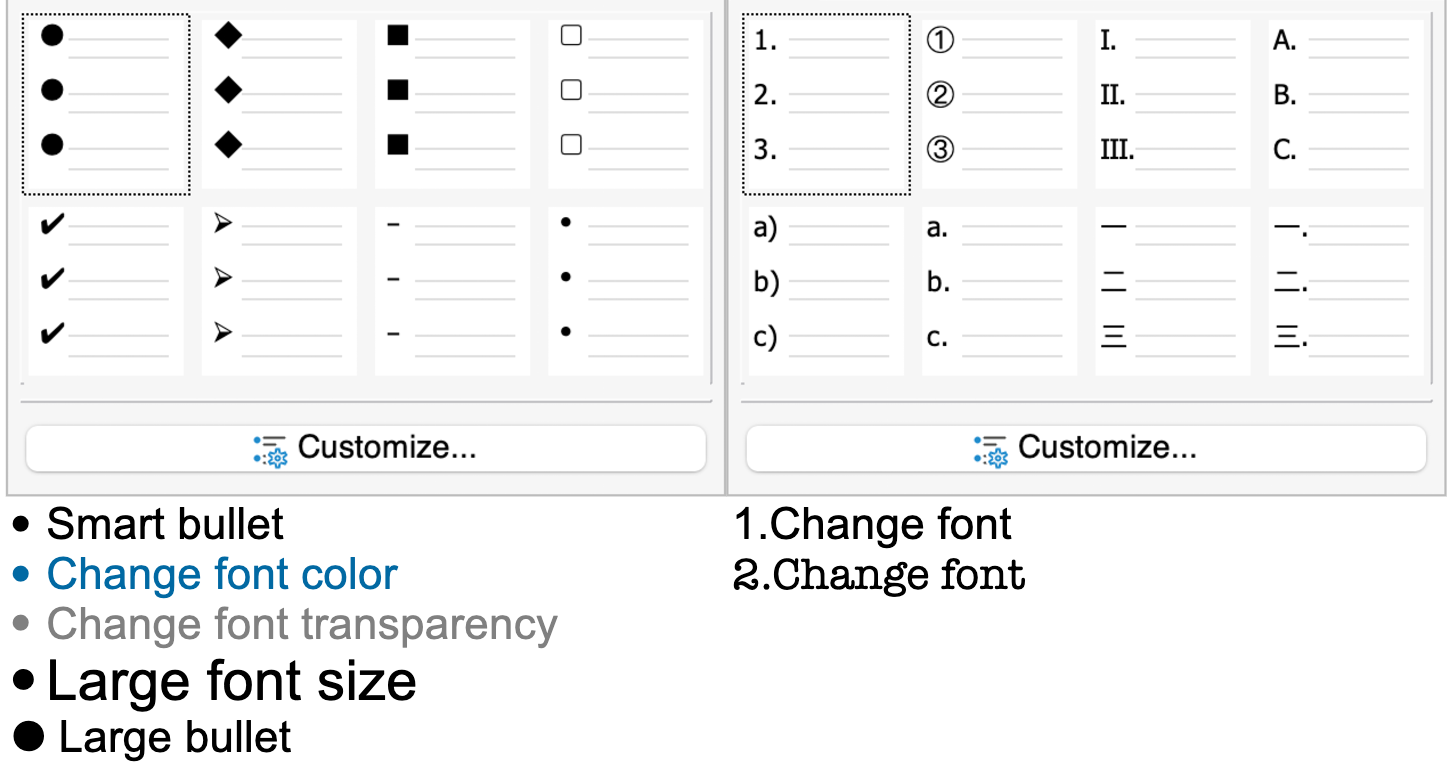The image size is (1452, 766).
Task: Open Customize under numbering styles
Action: point(1086,448)
